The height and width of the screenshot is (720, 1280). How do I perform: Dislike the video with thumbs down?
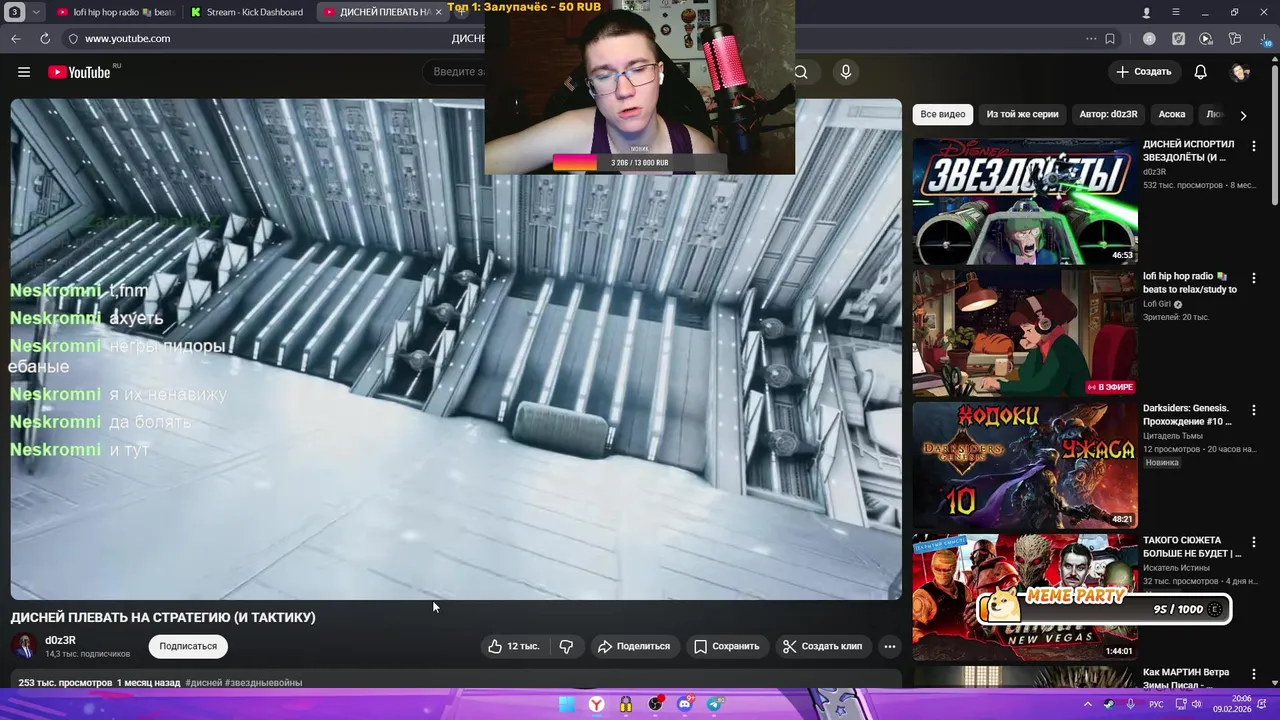tap(566, 646)
